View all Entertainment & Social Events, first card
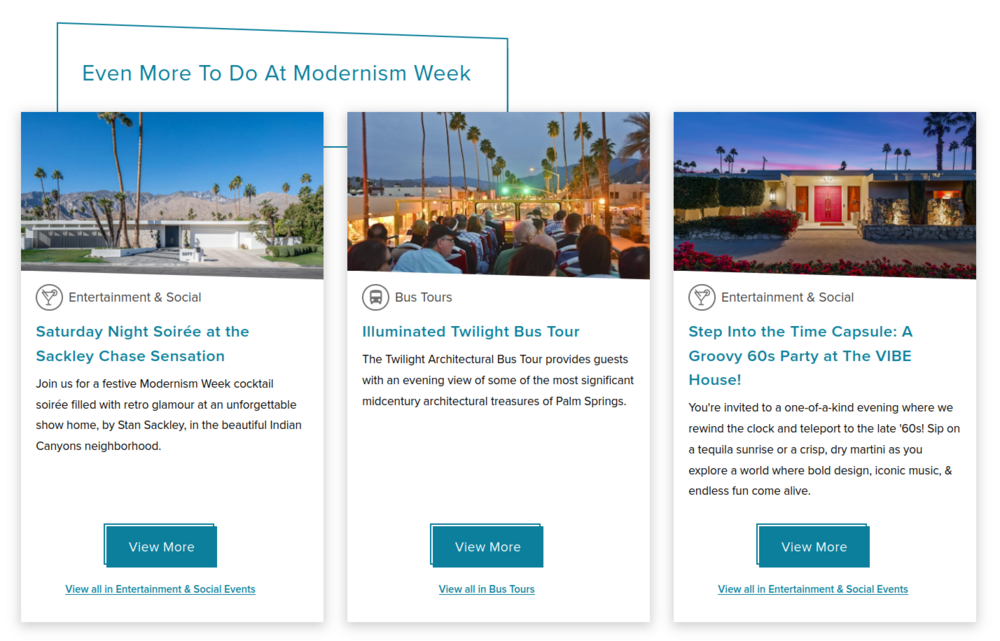Screen dimensions: 1000x641 160,589
